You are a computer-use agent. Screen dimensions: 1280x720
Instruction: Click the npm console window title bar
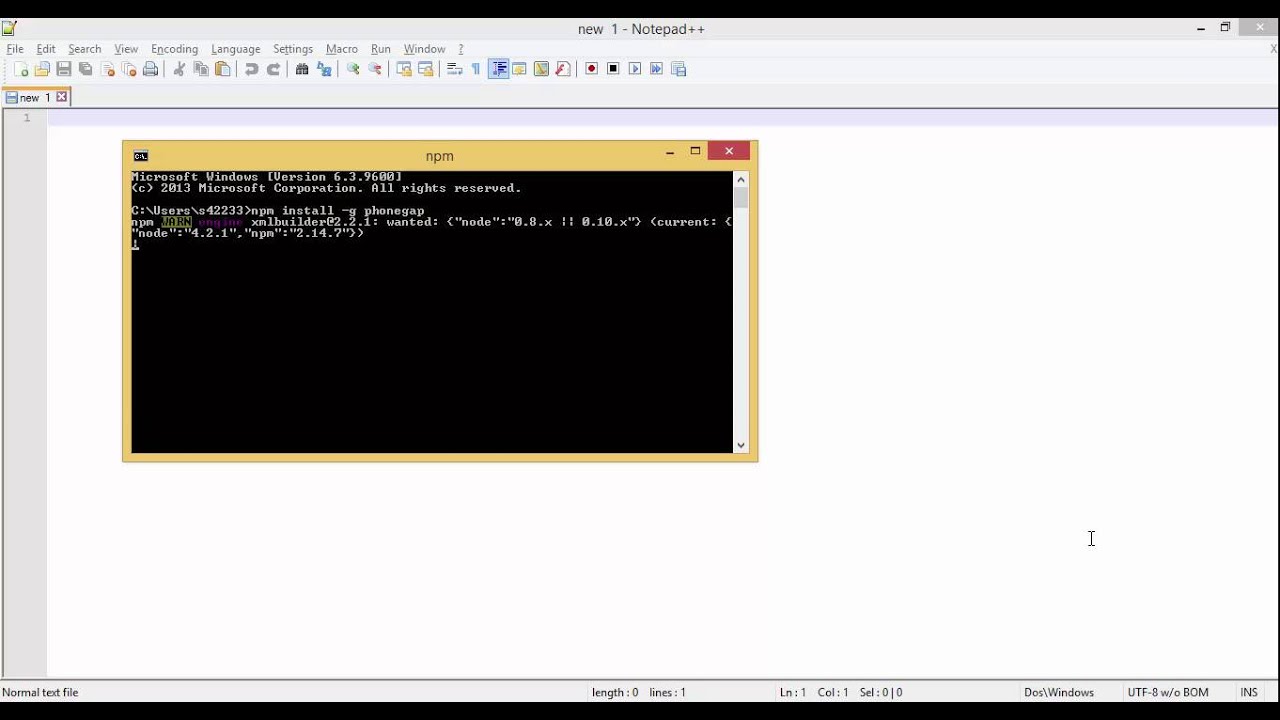point(440,156)
